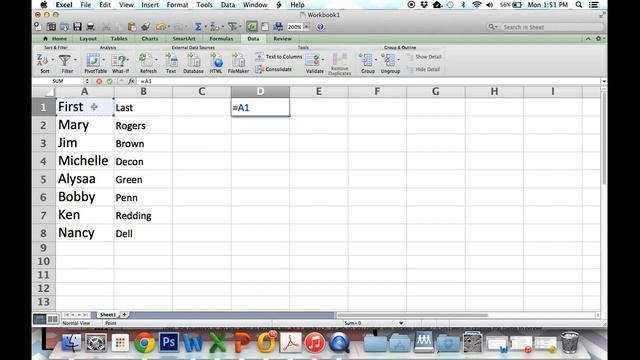Open the Validate dropdown arrow
Screen dimensions: 640x360
(322, 60)
